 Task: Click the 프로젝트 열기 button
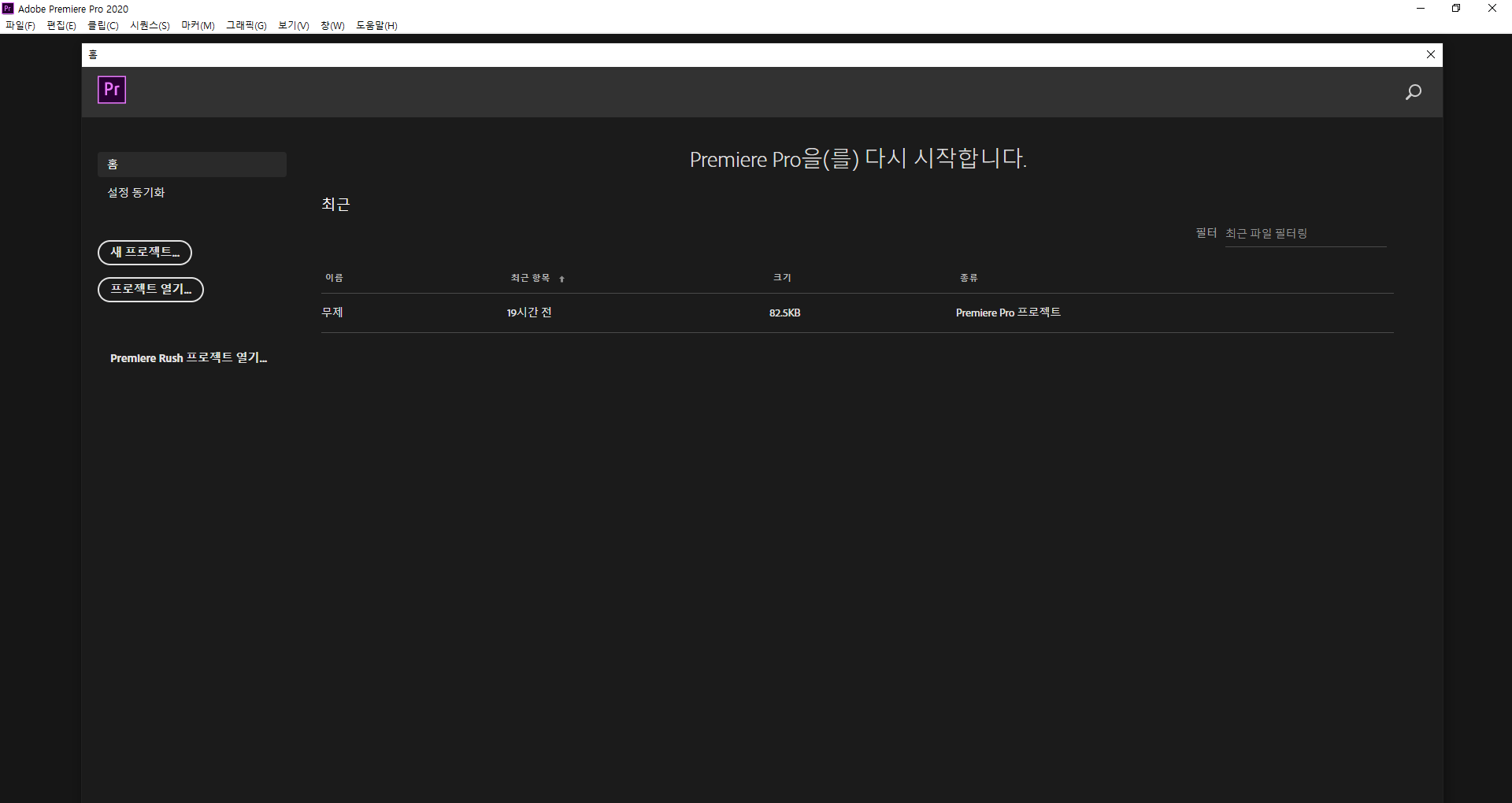pos(150,290)
